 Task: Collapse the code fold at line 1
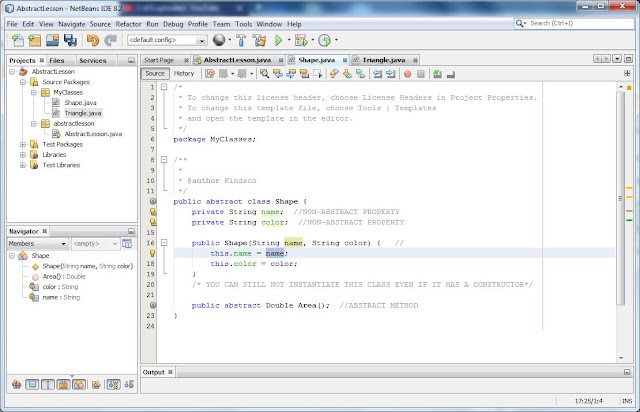click(x=164, y=87)
